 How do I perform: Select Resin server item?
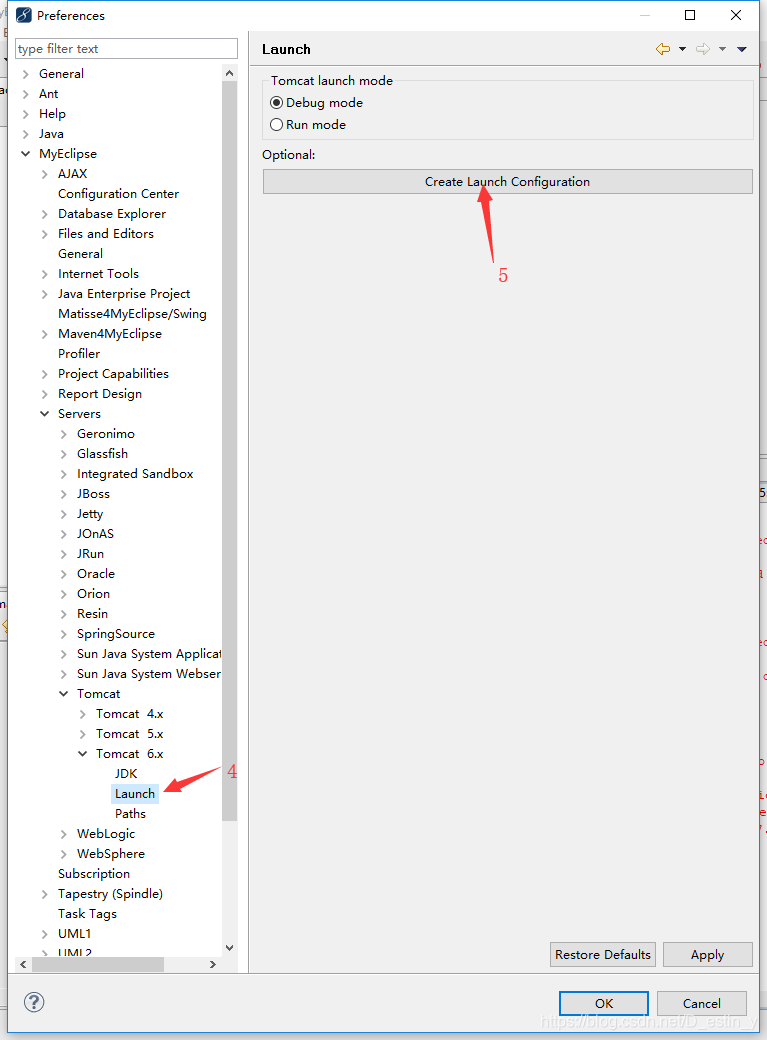pos(92,614)
